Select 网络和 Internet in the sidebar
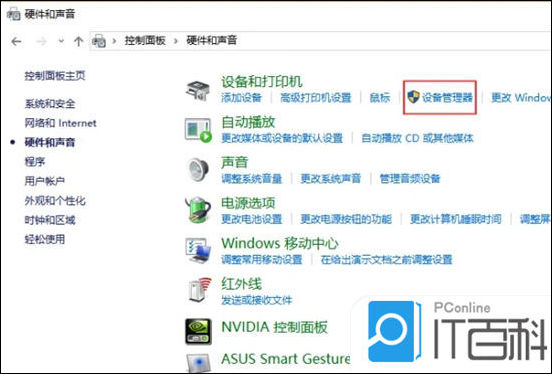The height and width of the screenshot is (374, 552). point(60,123)
